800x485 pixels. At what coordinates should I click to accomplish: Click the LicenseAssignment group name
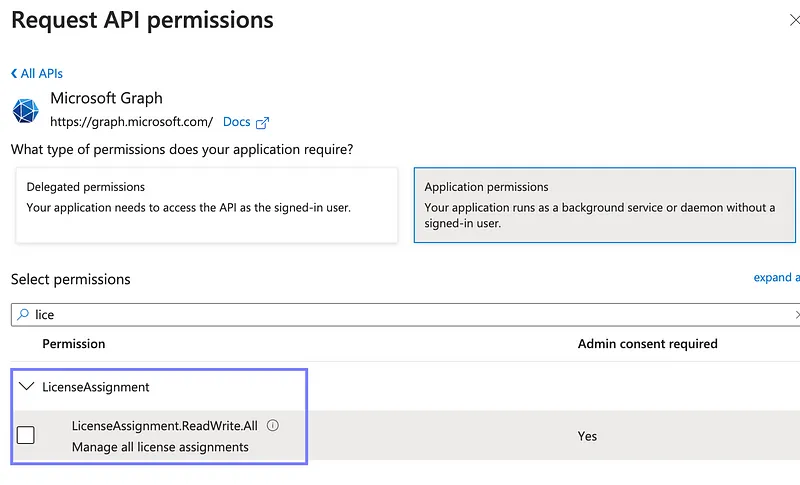tap(96, 386)
